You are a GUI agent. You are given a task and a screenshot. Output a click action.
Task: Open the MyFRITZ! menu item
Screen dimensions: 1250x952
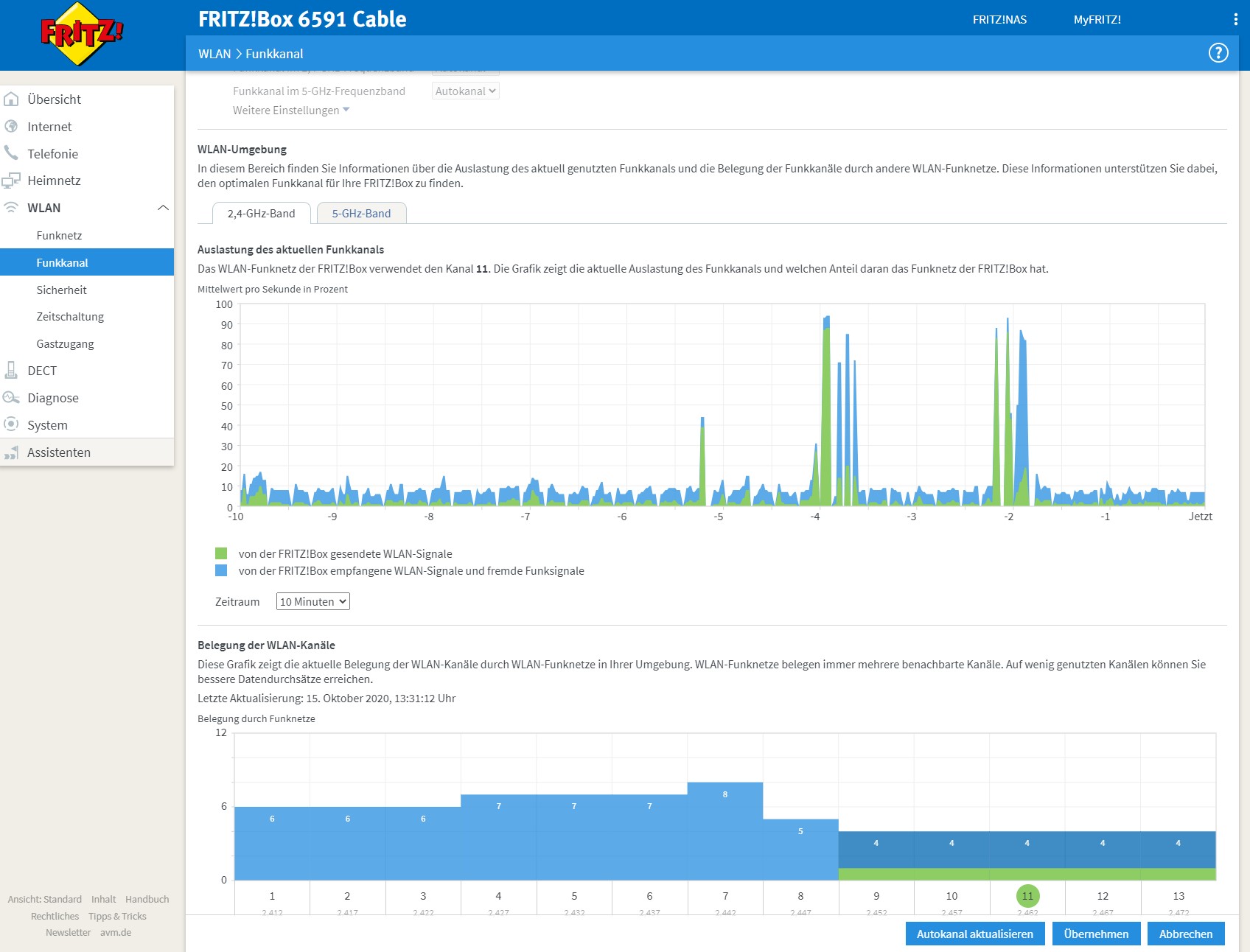tap(1097, 20)
